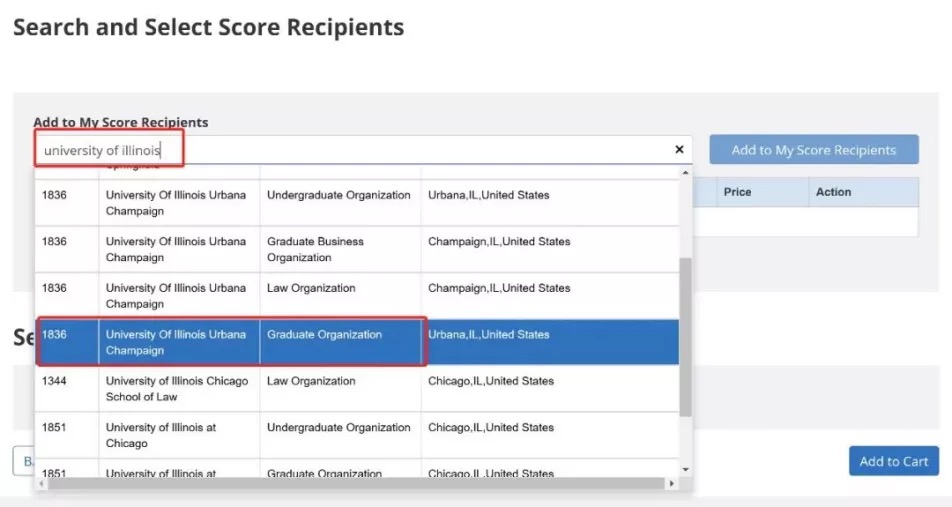Click the horizontal scroll left arrow

(x=41, y=484)
